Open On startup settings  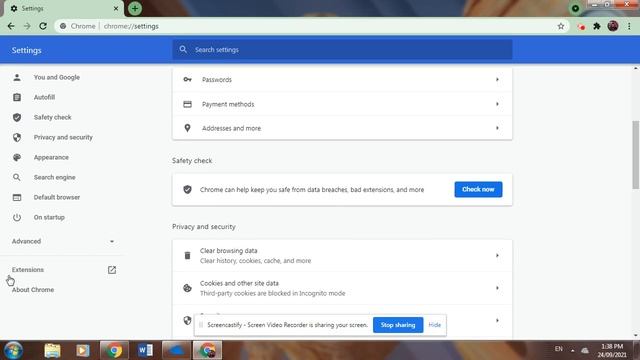click(x=49, y=217)
